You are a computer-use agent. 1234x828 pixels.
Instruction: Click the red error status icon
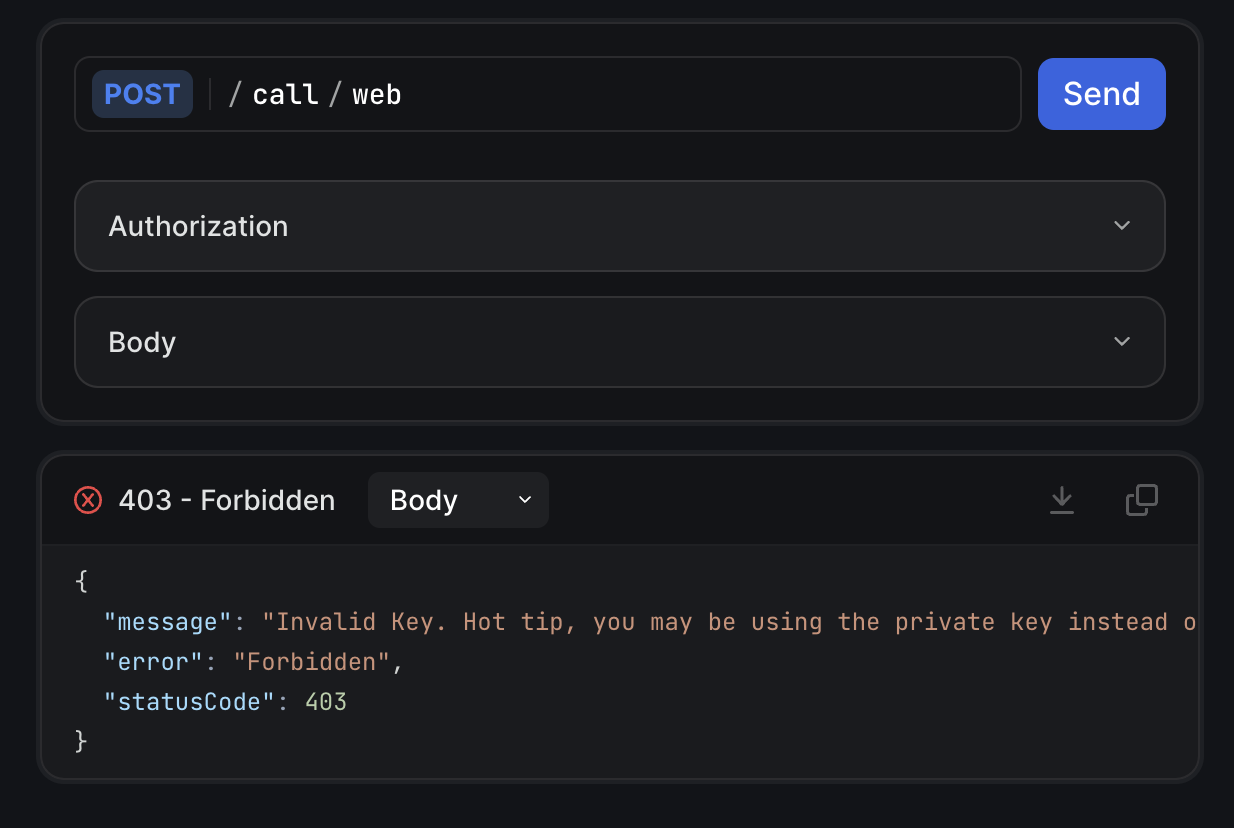87,500
